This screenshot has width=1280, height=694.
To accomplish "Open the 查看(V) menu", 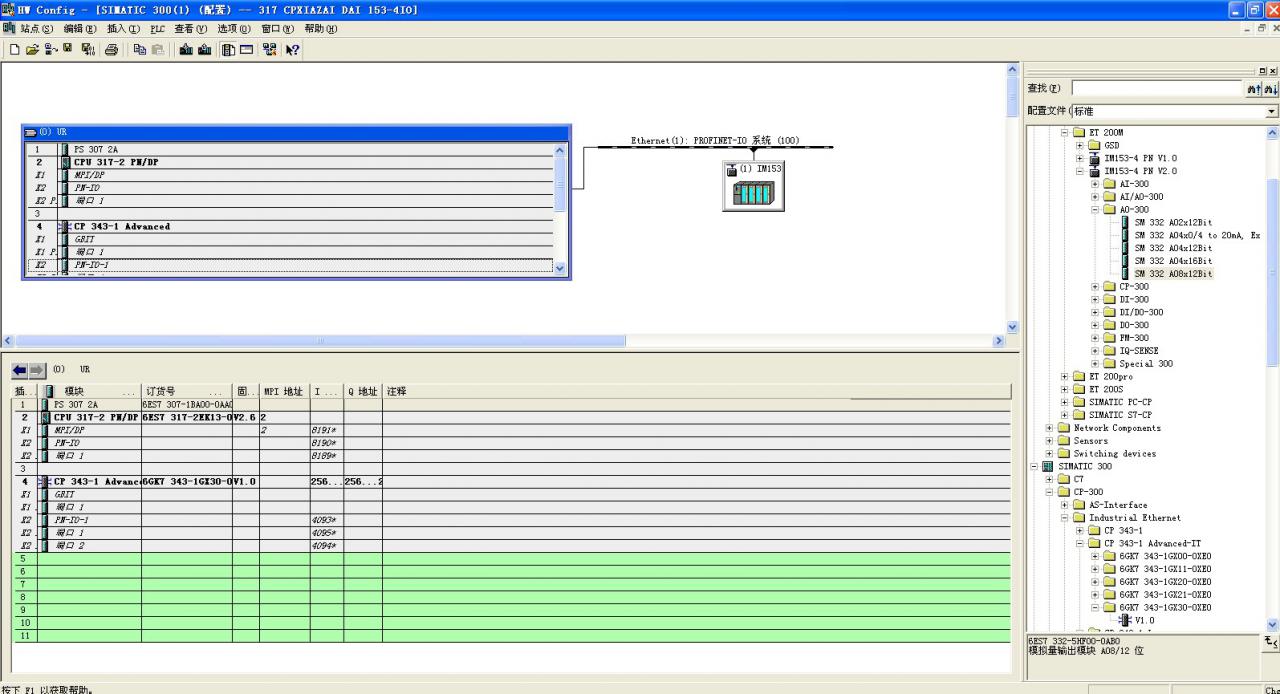I will click(192, 28).
